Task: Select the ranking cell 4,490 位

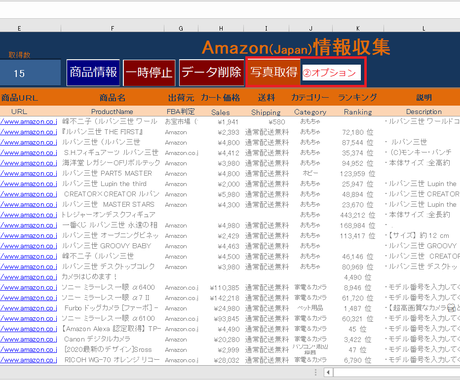Action: pos(358,277)
